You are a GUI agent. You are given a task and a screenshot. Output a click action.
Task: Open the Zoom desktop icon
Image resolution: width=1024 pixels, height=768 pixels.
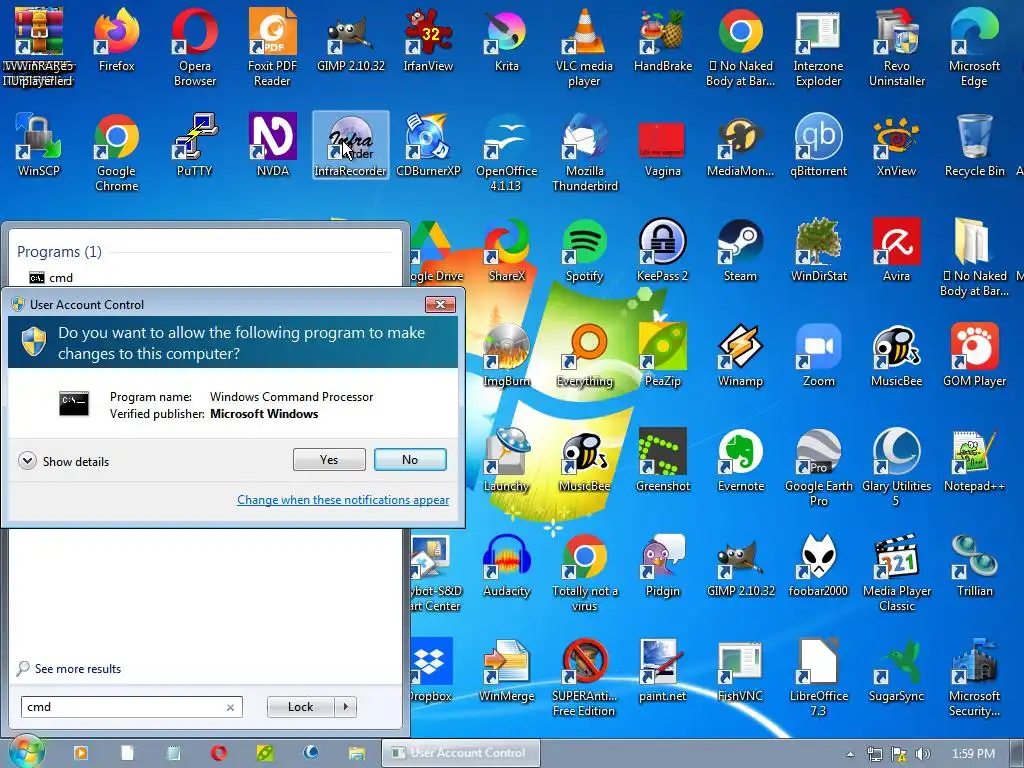[818, 355]
